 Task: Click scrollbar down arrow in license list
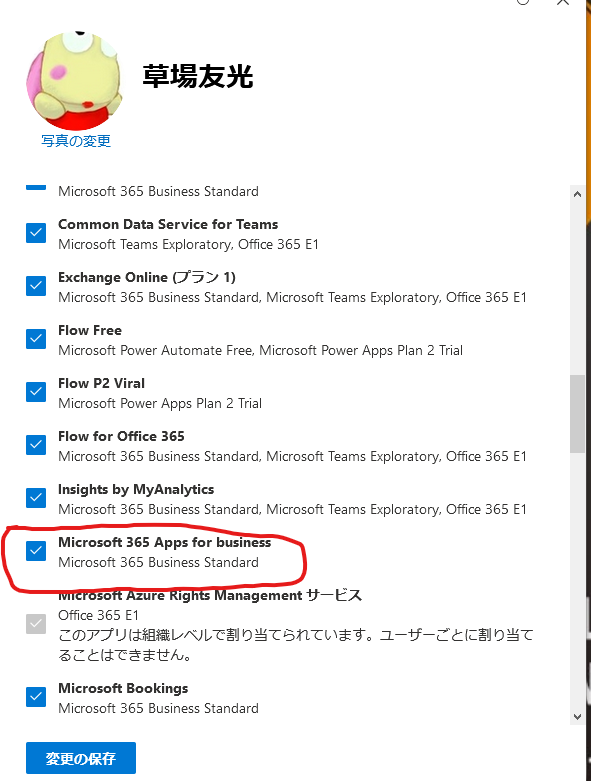coord(578,717)
